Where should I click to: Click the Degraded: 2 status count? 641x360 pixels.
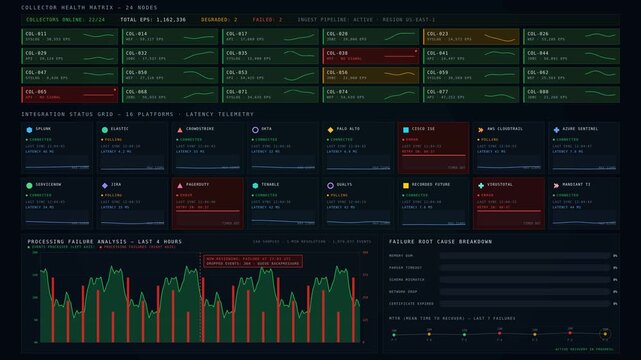219,20
